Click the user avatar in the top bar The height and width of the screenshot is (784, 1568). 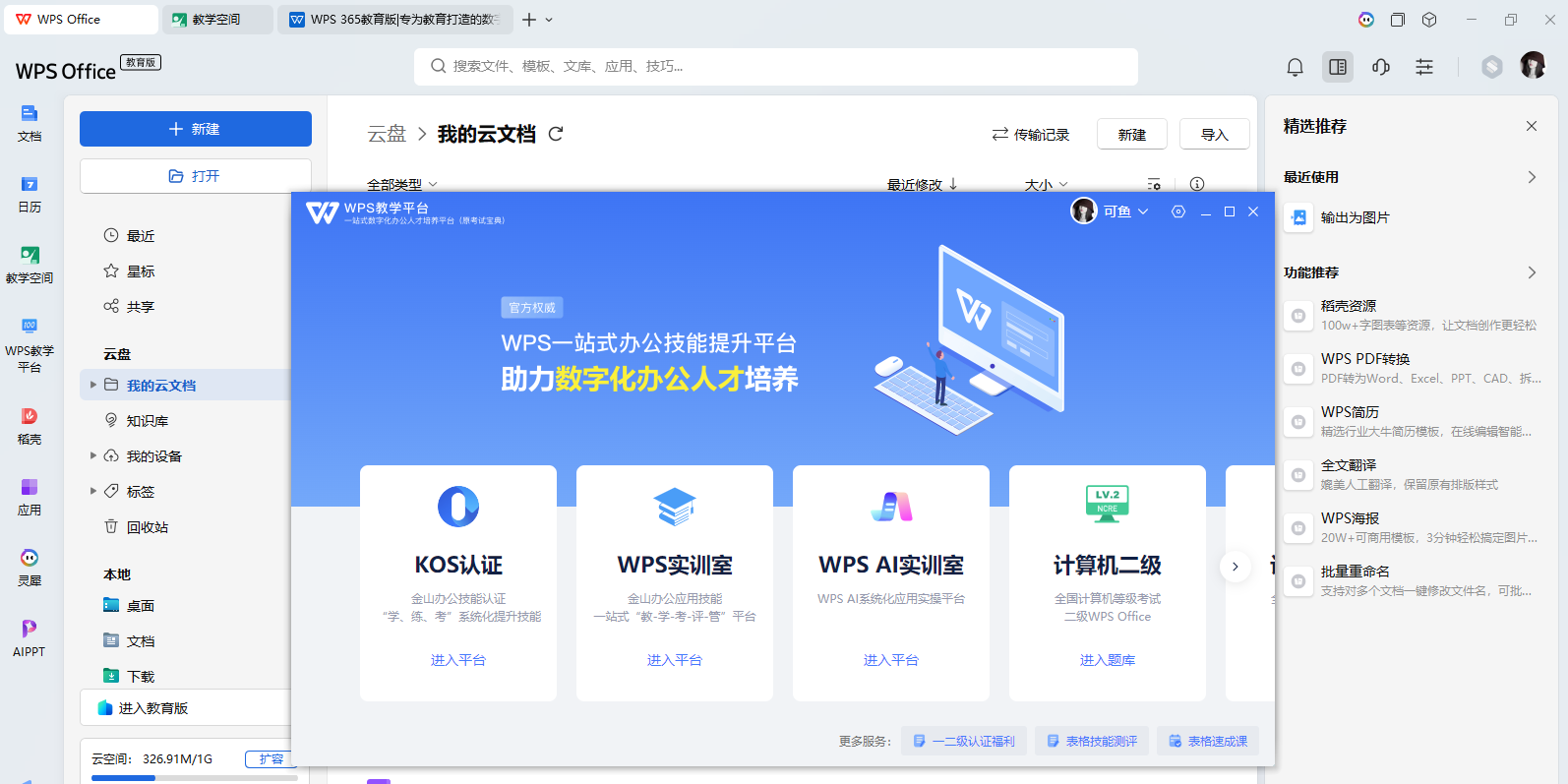[x=1533, y=66]
